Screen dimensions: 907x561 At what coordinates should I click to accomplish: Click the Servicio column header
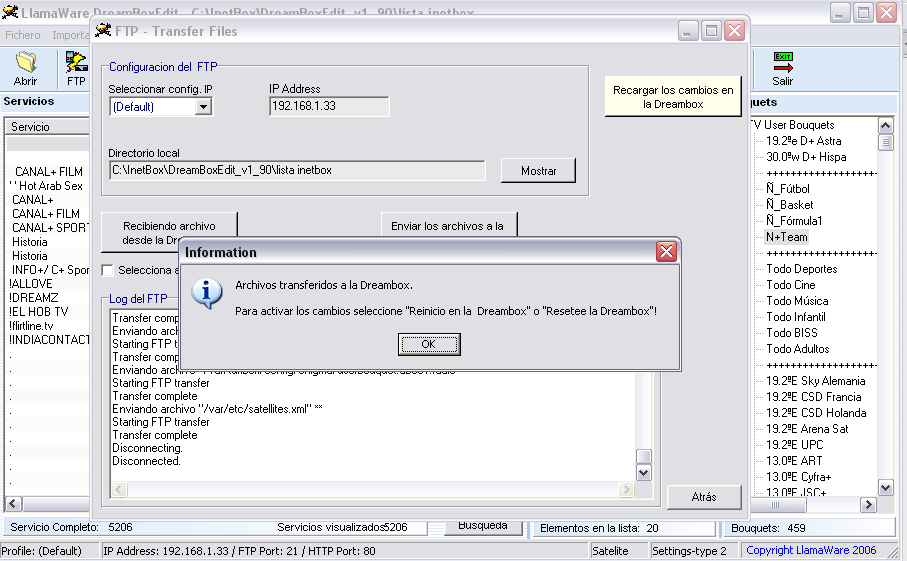48,127
